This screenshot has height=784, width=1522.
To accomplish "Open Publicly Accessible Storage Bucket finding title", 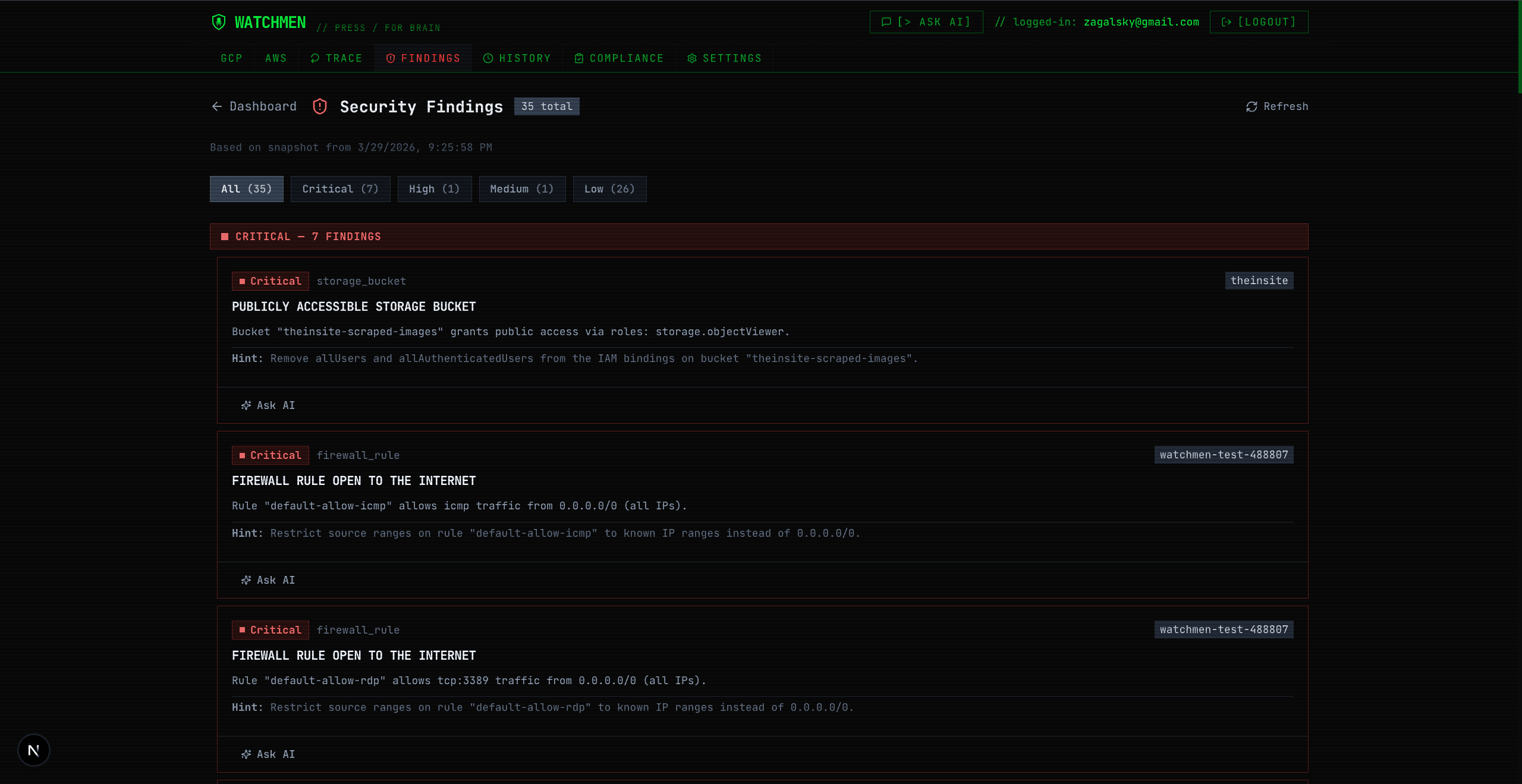I will click(x=354, y=307).
